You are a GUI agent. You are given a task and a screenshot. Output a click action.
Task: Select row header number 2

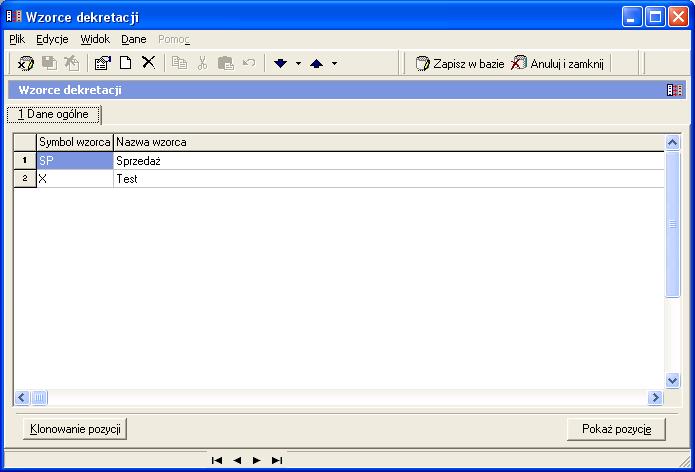(x=25, y=179)
